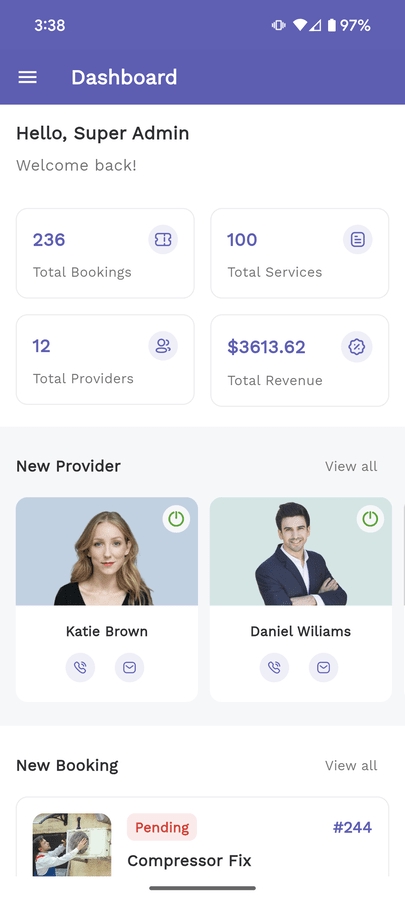Tap the Total Bookings ticket icon
Screen dimensions: 405x900
tap(163, 239)
